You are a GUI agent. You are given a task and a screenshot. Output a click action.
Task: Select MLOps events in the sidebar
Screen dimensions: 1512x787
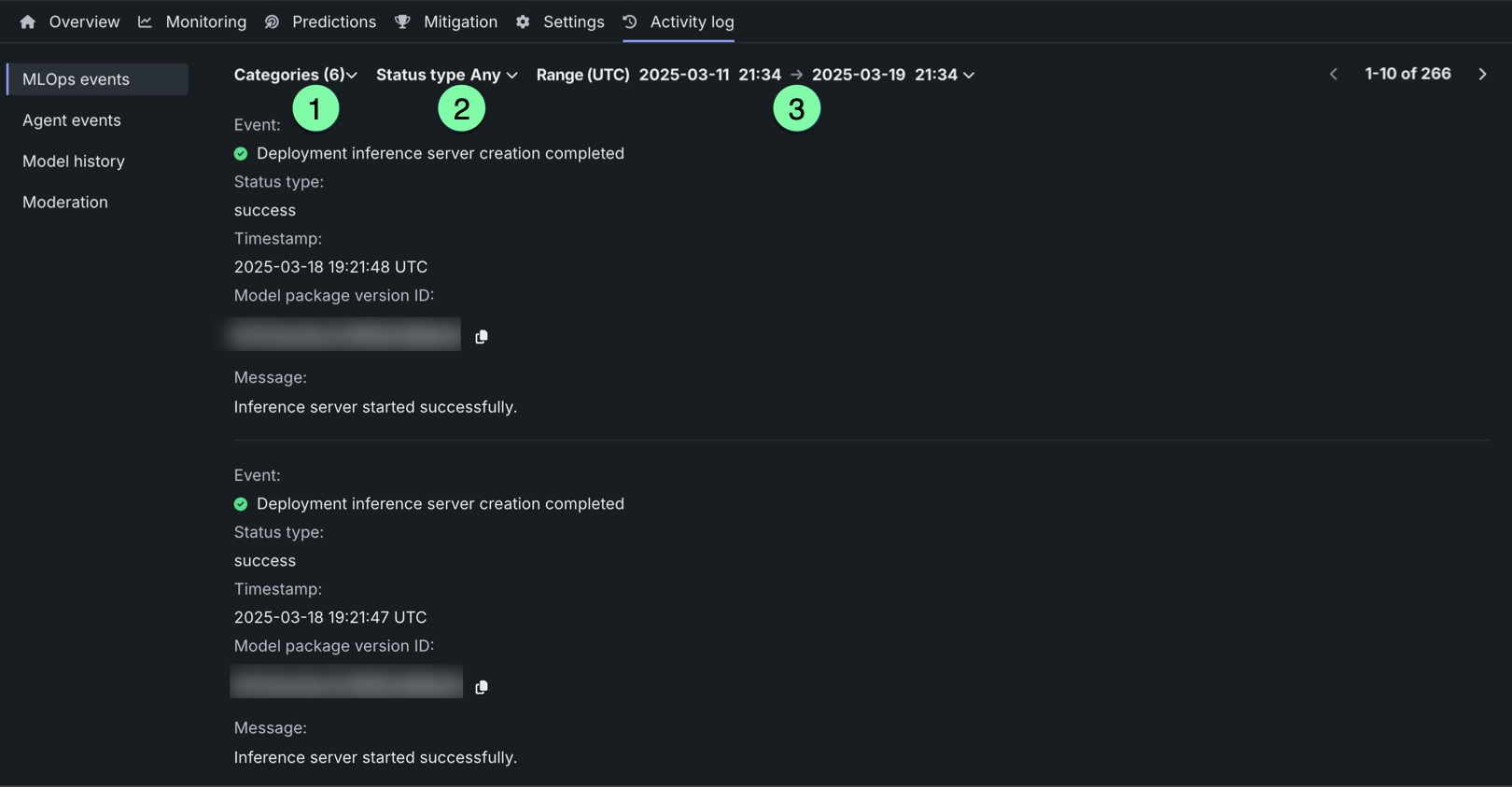pos(77,79)
